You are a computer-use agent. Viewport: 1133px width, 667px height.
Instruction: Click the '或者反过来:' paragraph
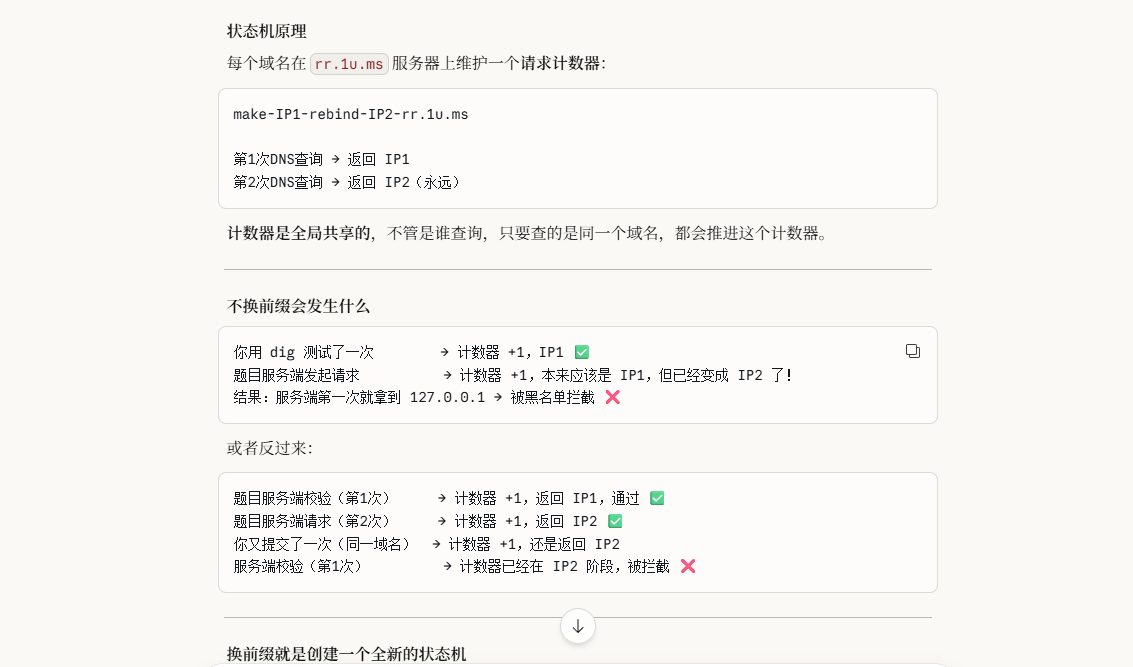click(269, 448)
